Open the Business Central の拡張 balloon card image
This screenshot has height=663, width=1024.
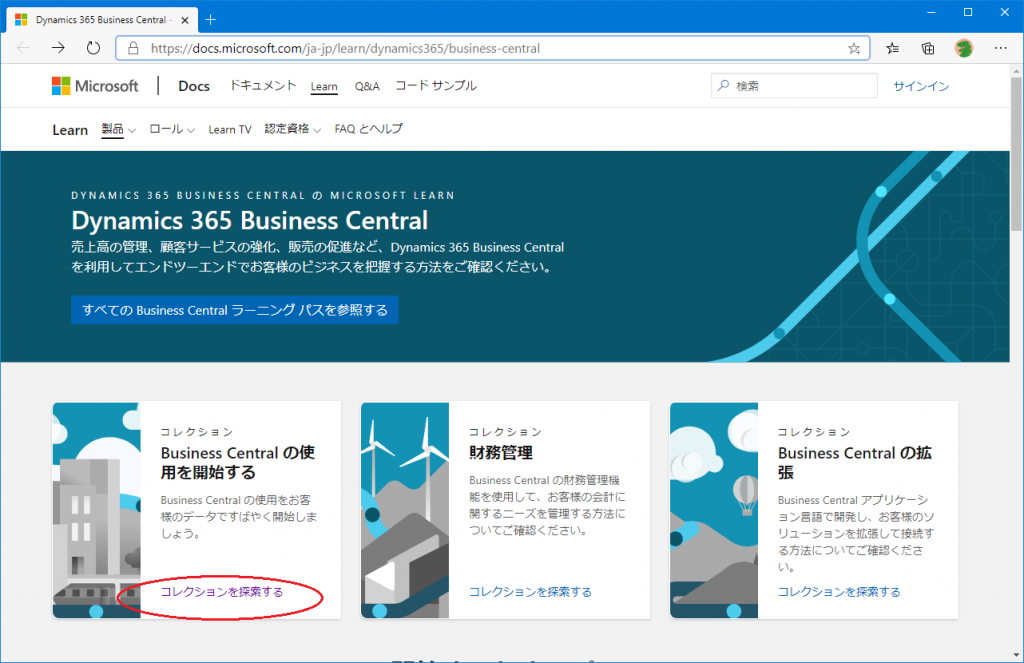coord(714,510)
